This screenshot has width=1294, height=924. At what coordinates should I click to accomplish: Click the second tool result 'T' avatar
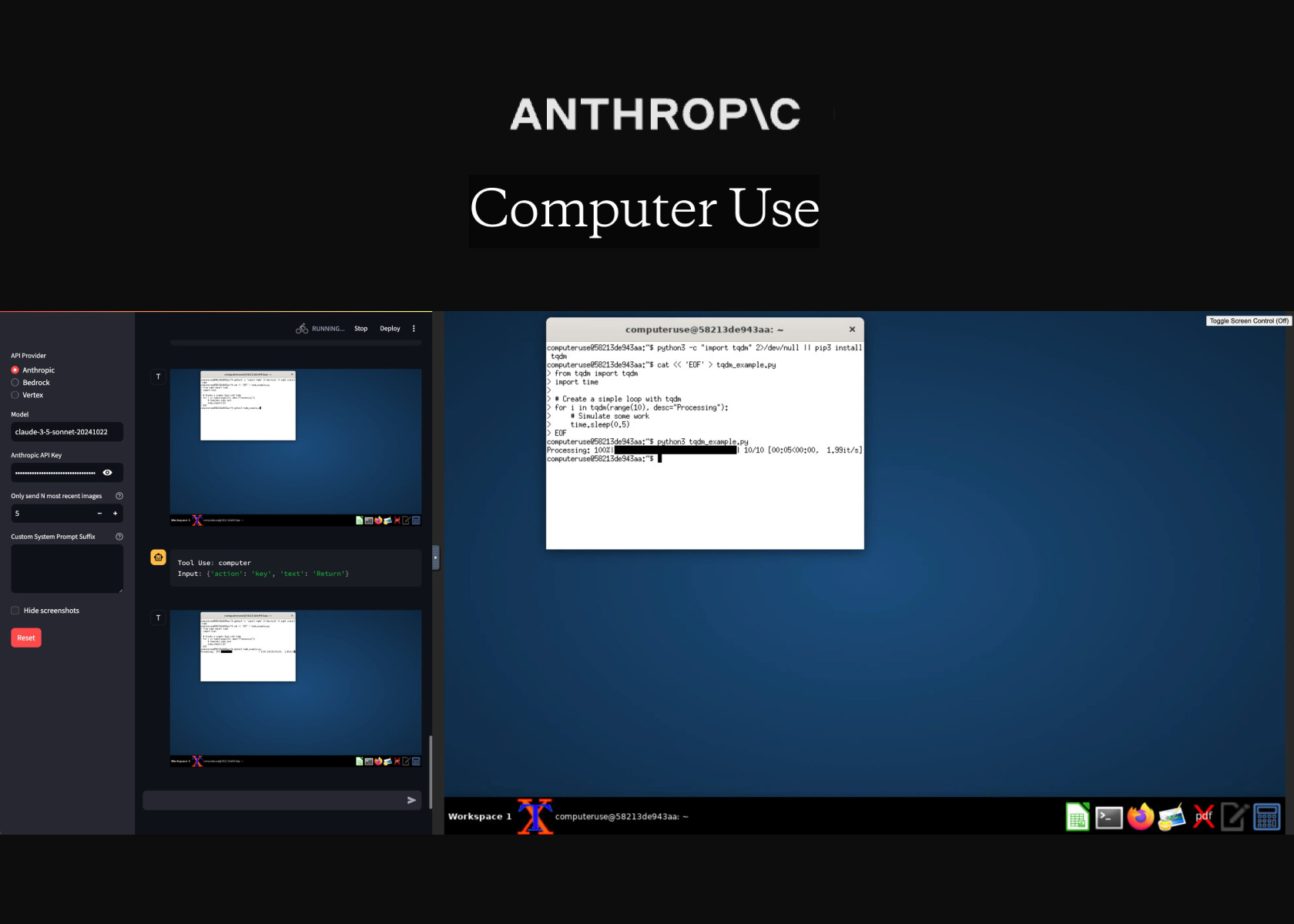click(158, 618)
